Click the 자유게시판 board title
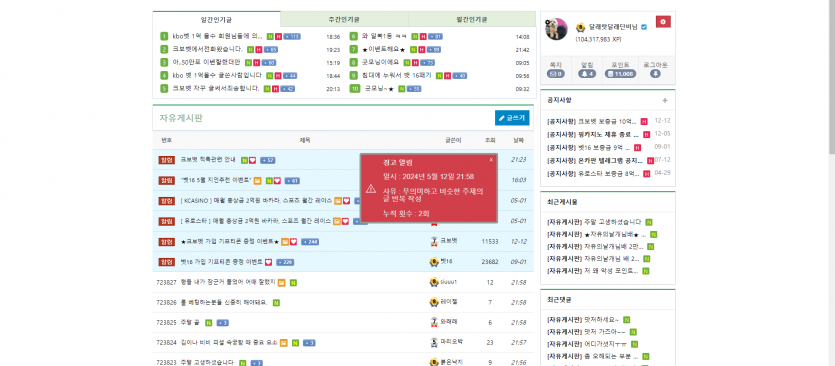Viewport: 835px width, 366px height. pos(181,118)
